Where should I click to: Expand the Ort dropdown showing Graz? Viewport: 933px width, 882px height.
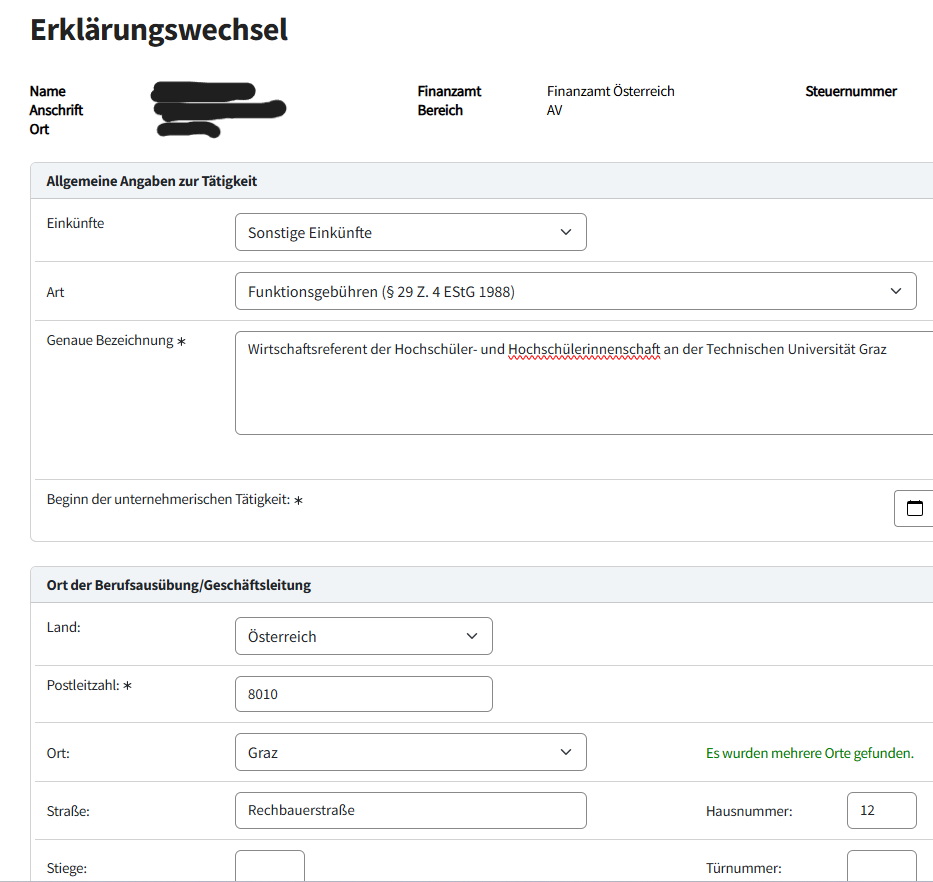(x=410, y=752)
